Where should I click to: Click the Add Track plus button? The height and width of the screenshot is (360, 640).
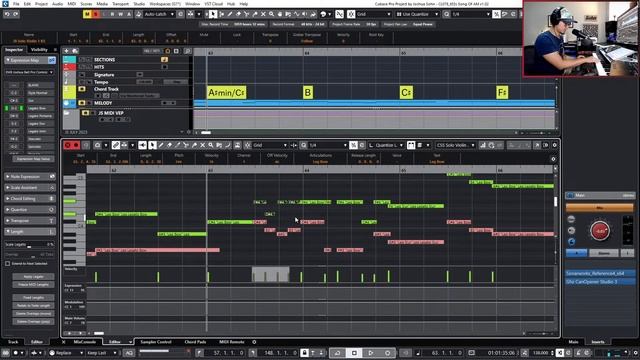coord(66,51)
